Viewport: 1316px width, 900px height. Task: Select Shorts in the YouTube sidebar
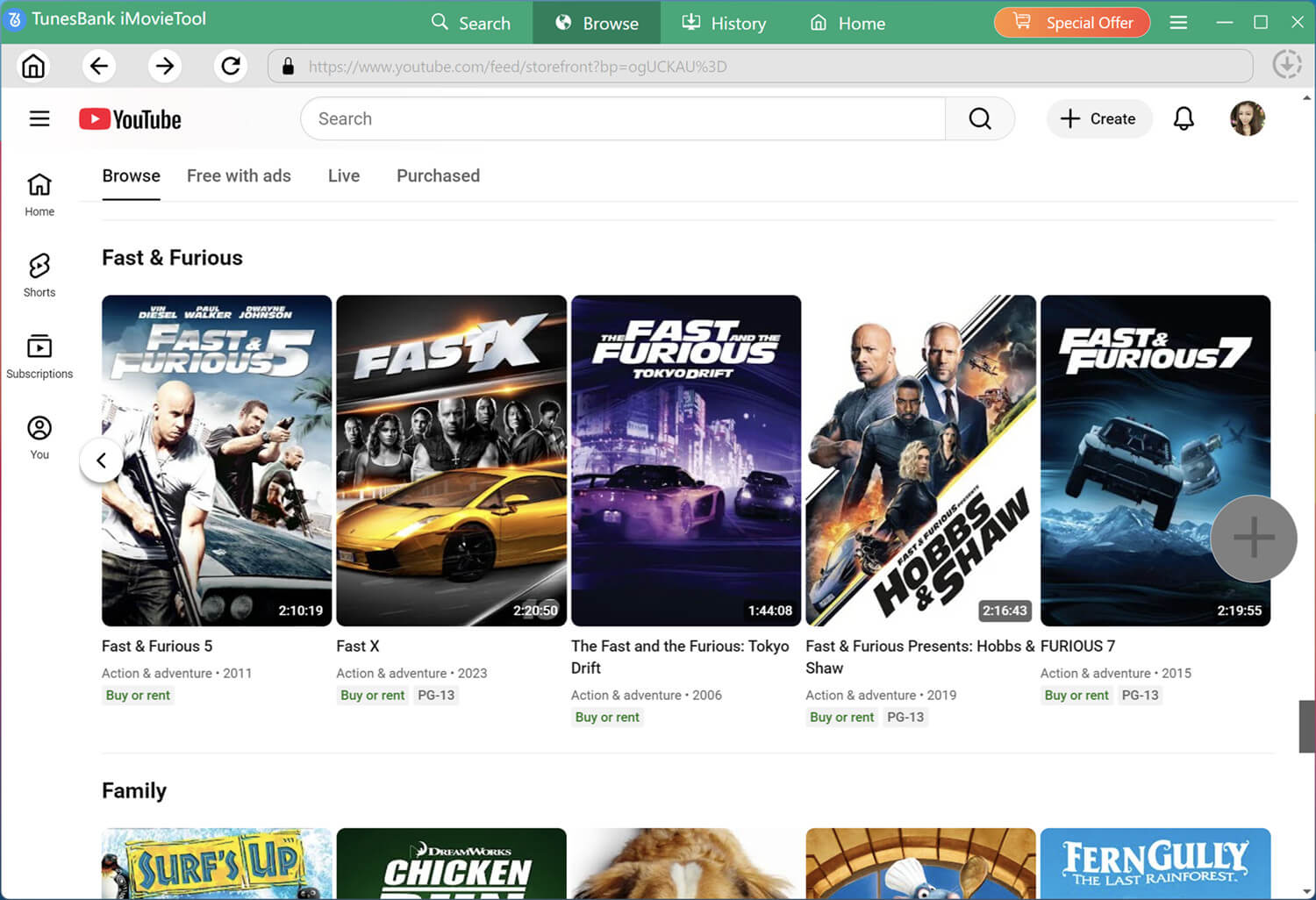point(39,274)
